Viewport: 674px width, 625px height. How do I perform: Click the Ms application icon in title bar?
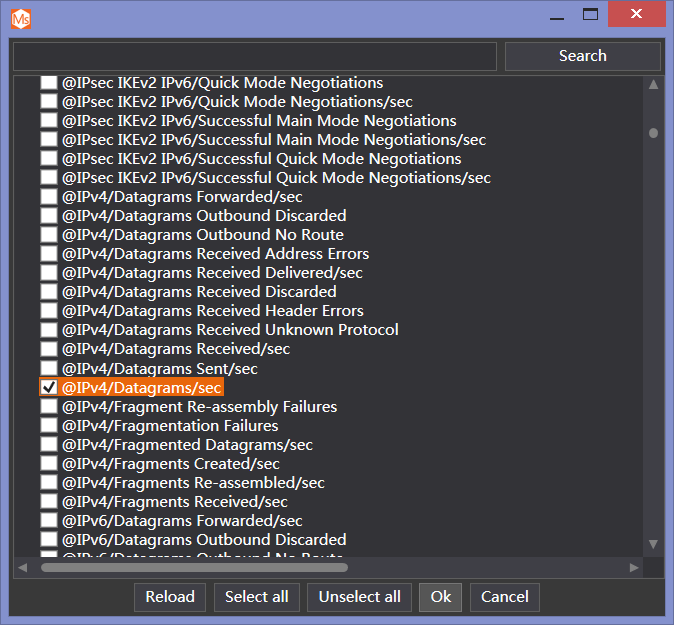pyautogui.click(x=21, y=17)
